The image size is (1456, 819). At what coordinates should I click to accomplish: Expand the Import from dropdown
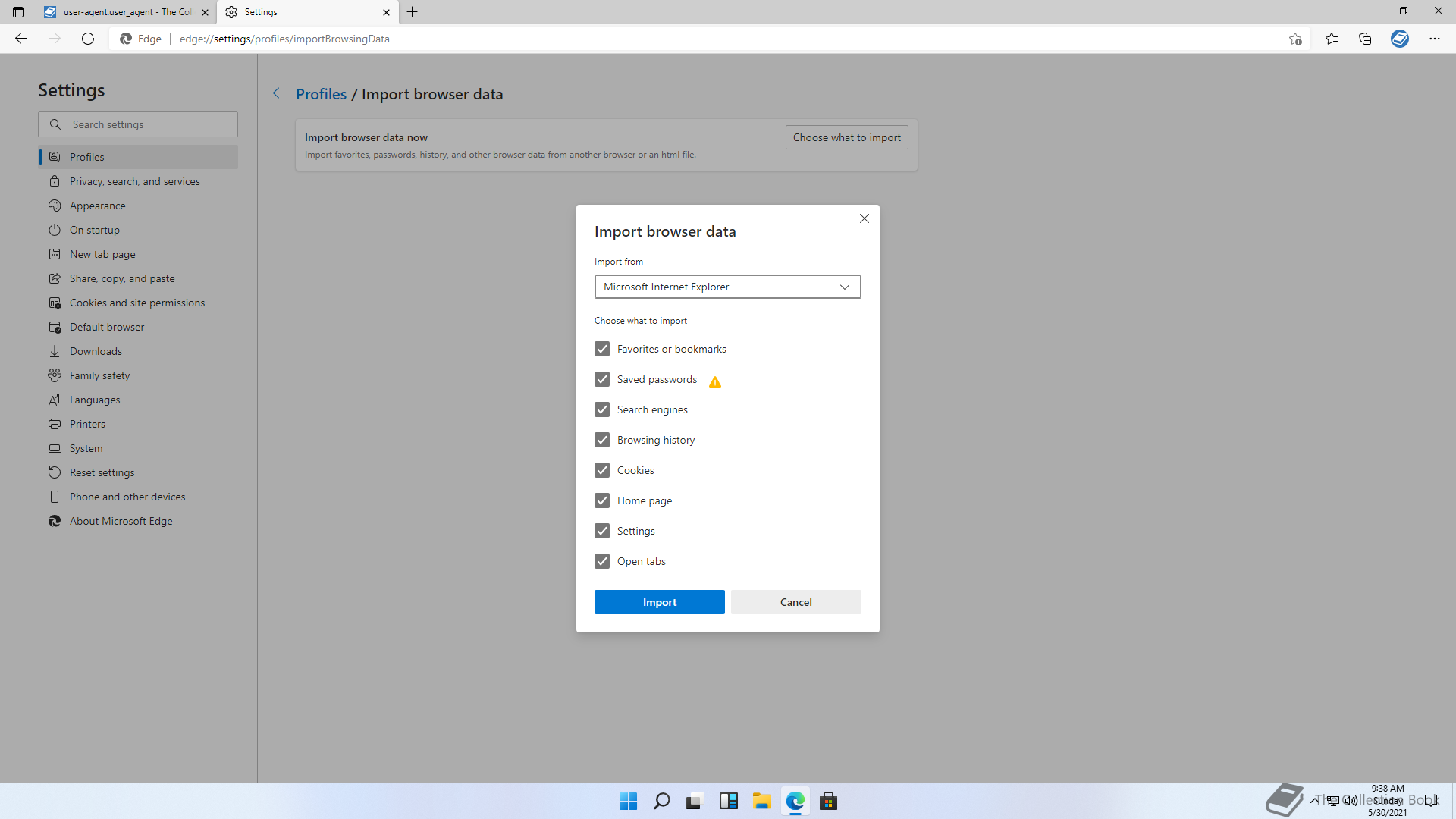click(x=727, y=287)
